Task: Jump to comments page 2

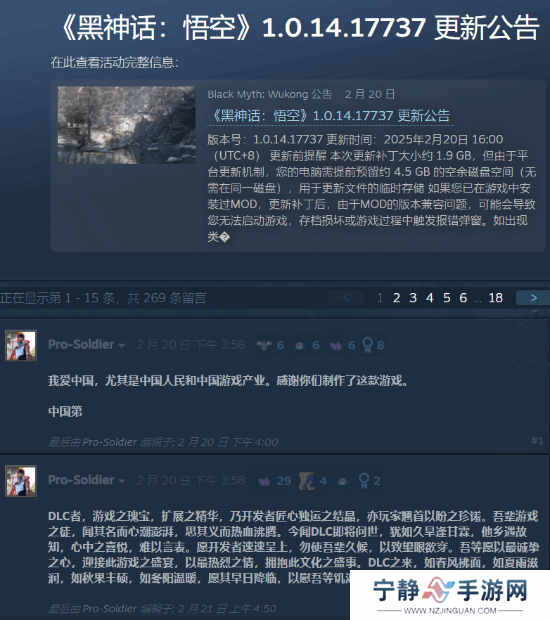Action: 397,298
